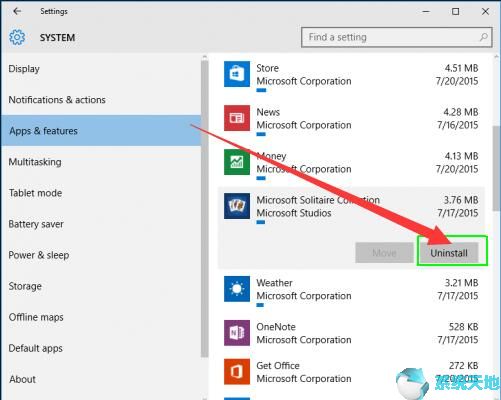Select the Weather app icon

click(237, 289)
